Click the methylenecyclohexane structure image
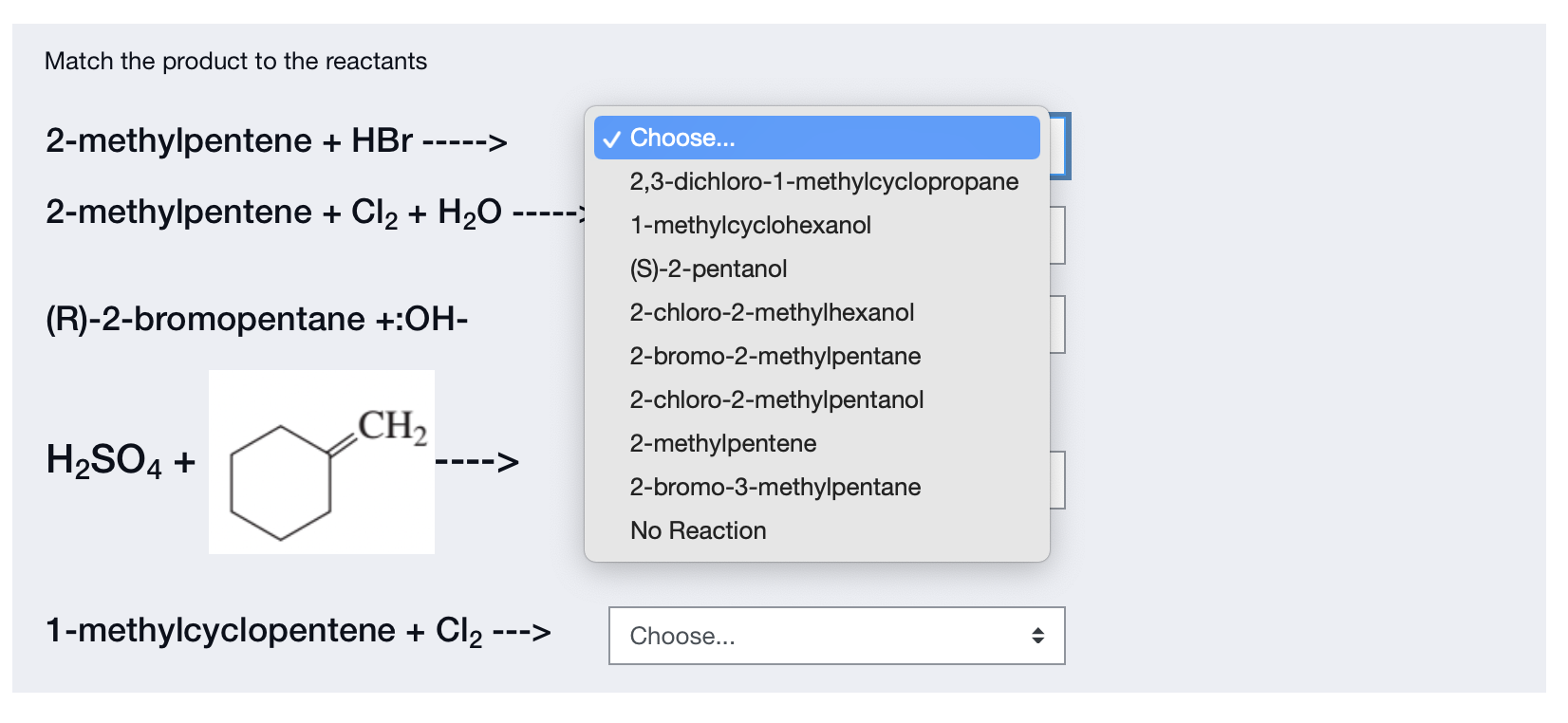 tap(321, 461)
